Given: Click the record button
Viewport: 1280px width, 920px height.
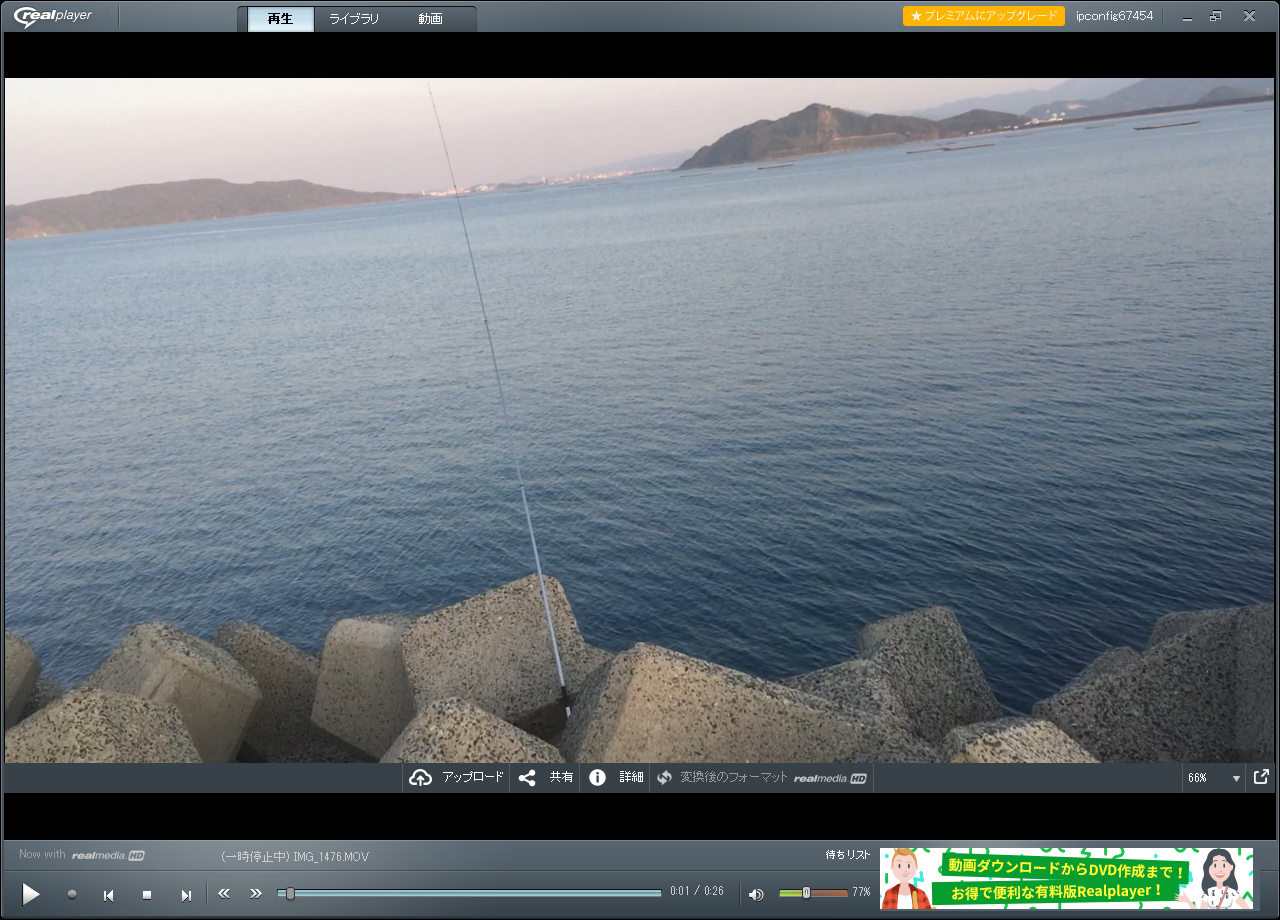Looking at the screenshot, I should (x=72, y=894).
